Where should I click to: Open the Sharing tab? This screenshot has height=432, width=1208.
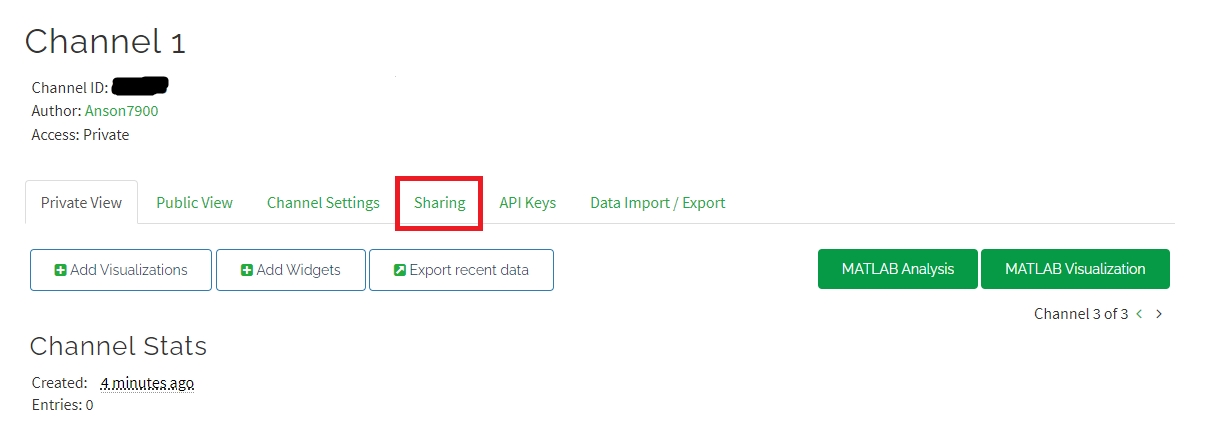(440, 202)
